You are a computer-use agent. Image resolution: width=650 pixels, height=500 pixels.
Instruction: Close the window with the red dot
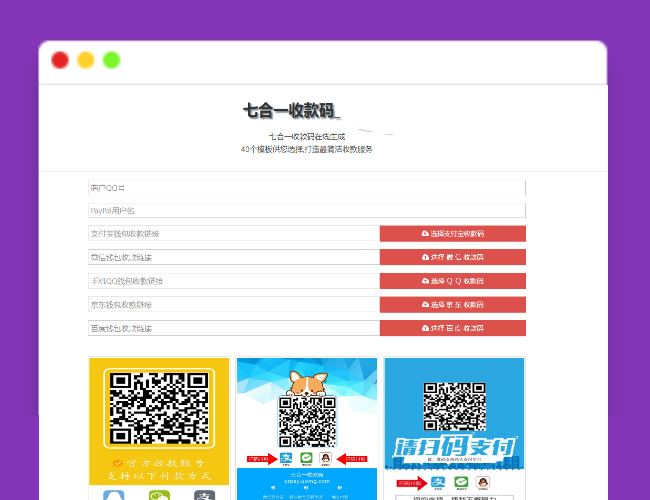point(60,60)
